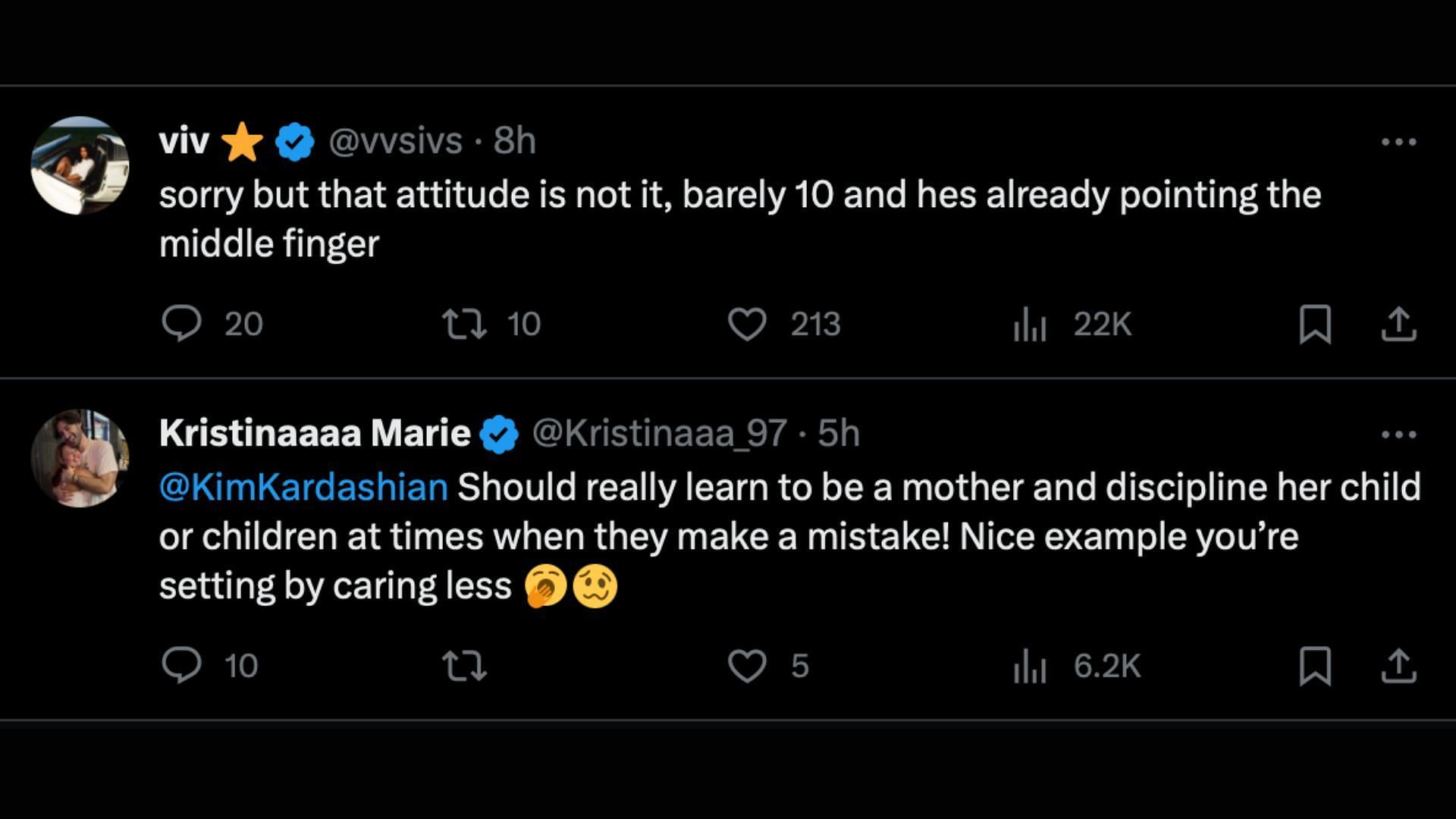This screenshot has height=819, width=1456.
Task: View viv's profile picture
Action: (80, 165)
